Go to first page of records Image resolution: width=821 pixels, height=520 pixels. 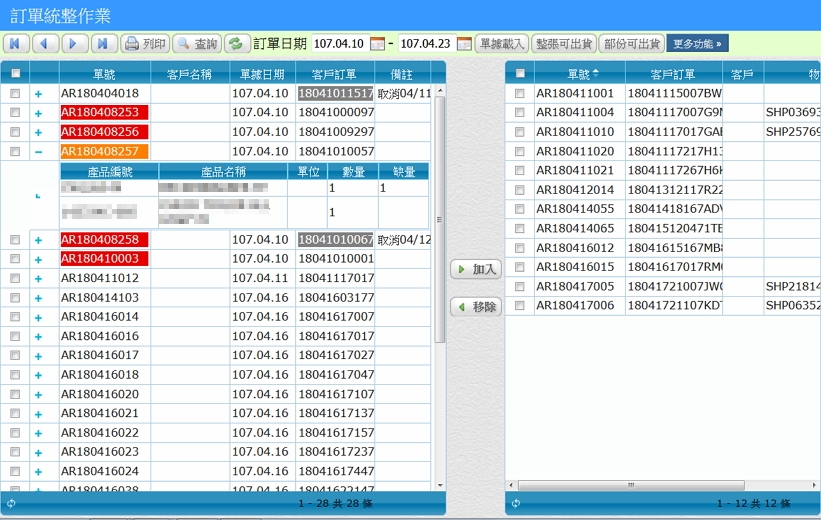pyautogui.click(x=17, y=44)
